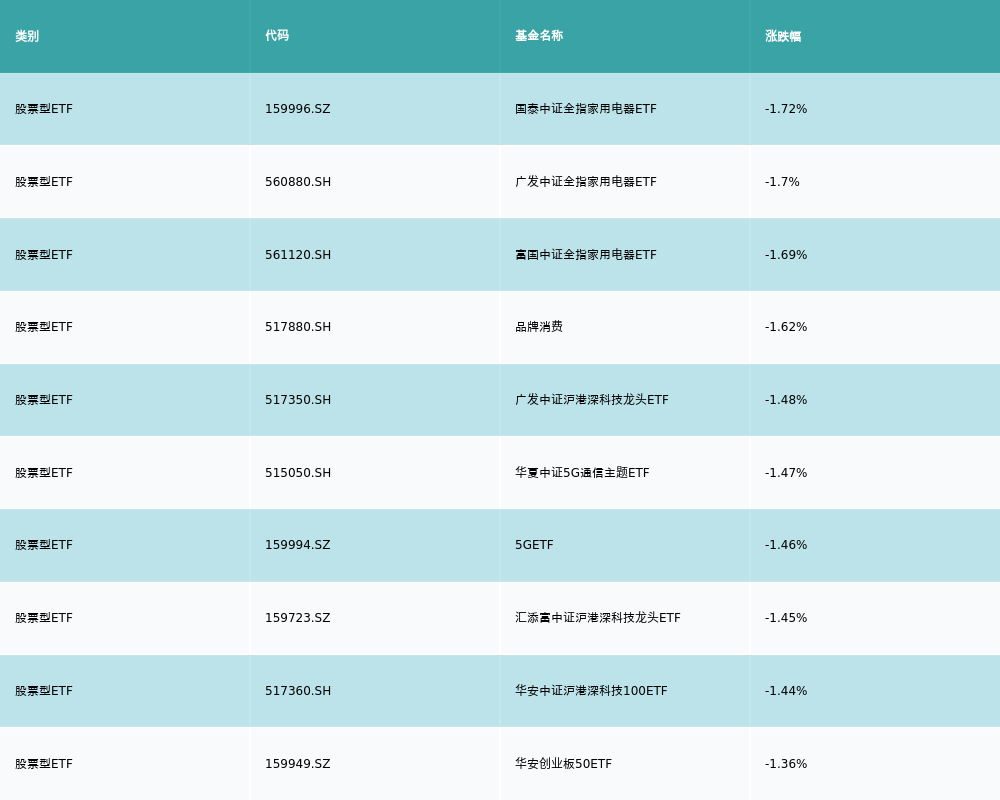Viewport: 1000px width, 800px height.
Task: Click the 类别 column header
Action: point(27,36)
